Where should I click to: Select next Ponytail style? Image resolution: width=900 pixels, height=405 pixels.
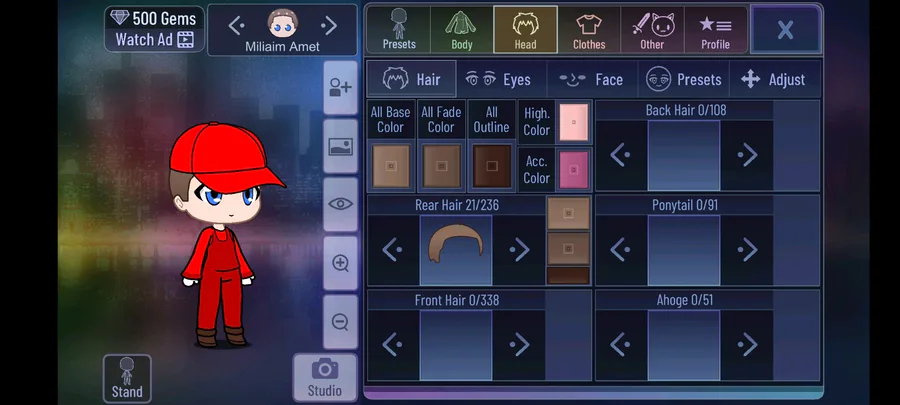(x=747, y=250)
